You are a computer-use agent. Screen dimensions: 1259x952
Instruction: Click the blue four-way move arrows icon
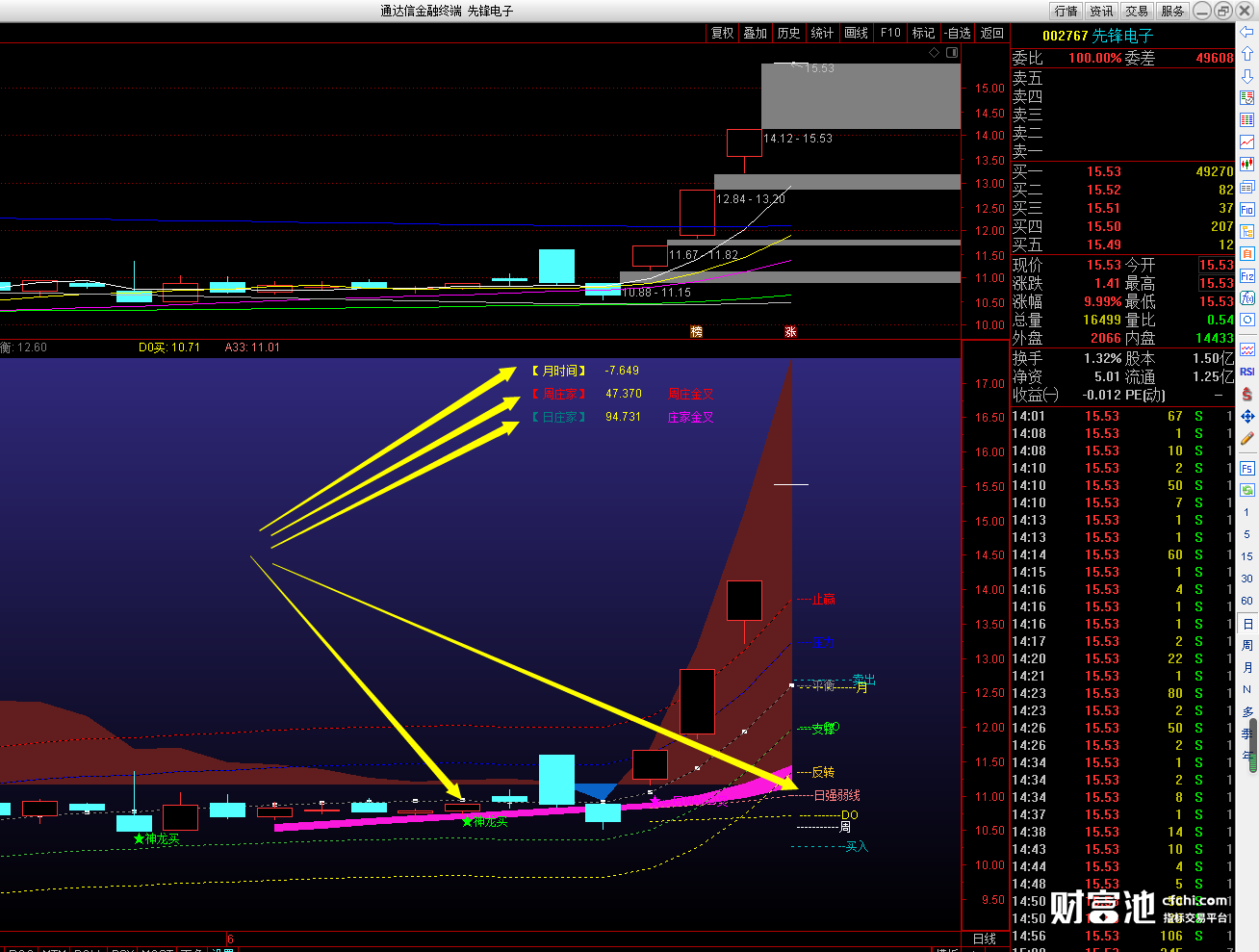(1246, 416)
